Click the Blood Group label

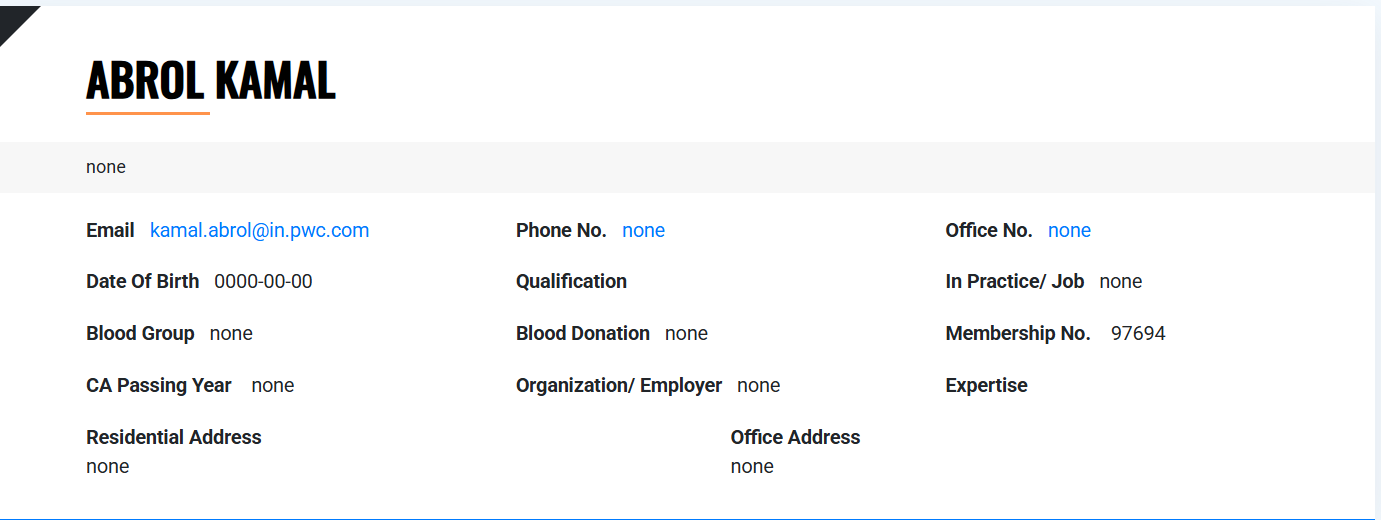pyautogui.click(x=140, y=334)
